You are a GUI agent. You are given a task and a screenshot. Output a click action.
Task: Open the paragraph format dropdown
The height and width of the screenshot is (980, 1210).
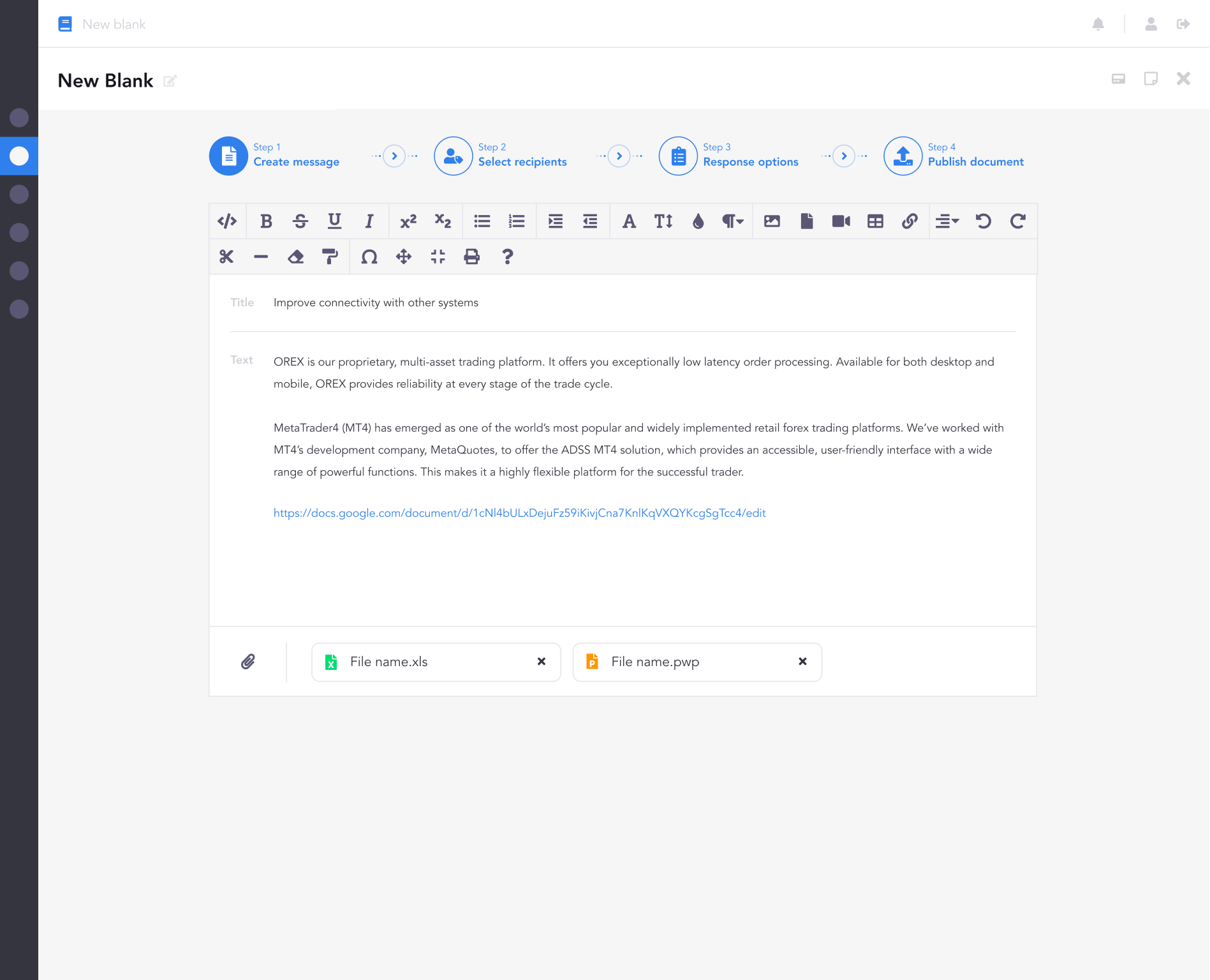pyautogui.click(x=732, y=221)
